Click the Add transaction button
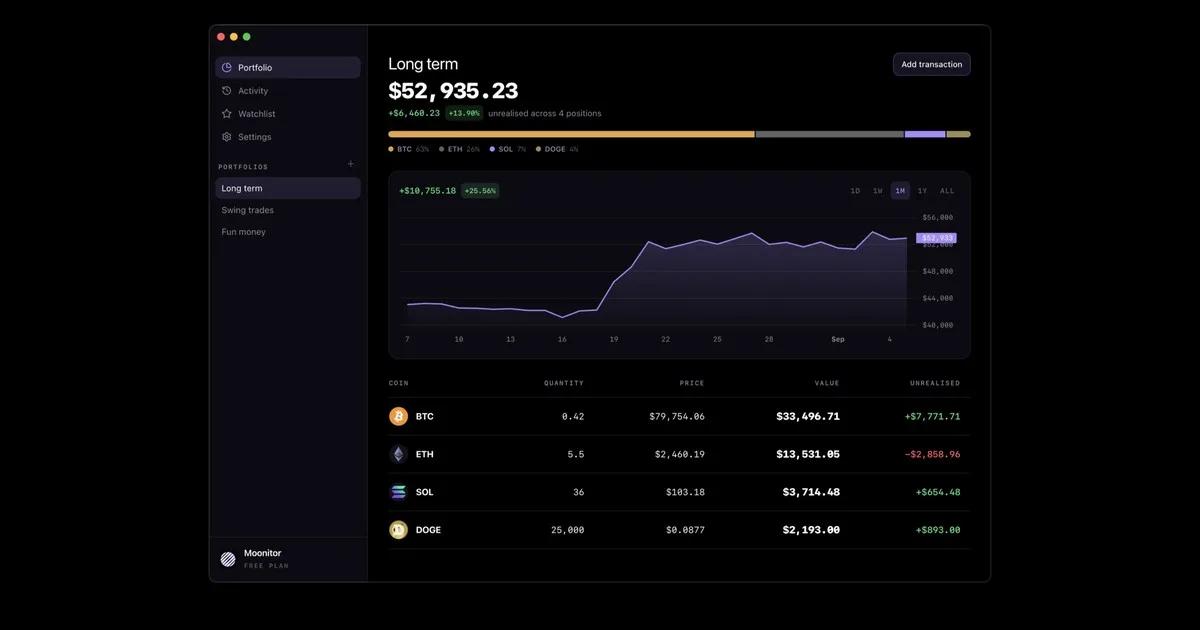This screenshot has height=630, width=1200. click(932, 64)
